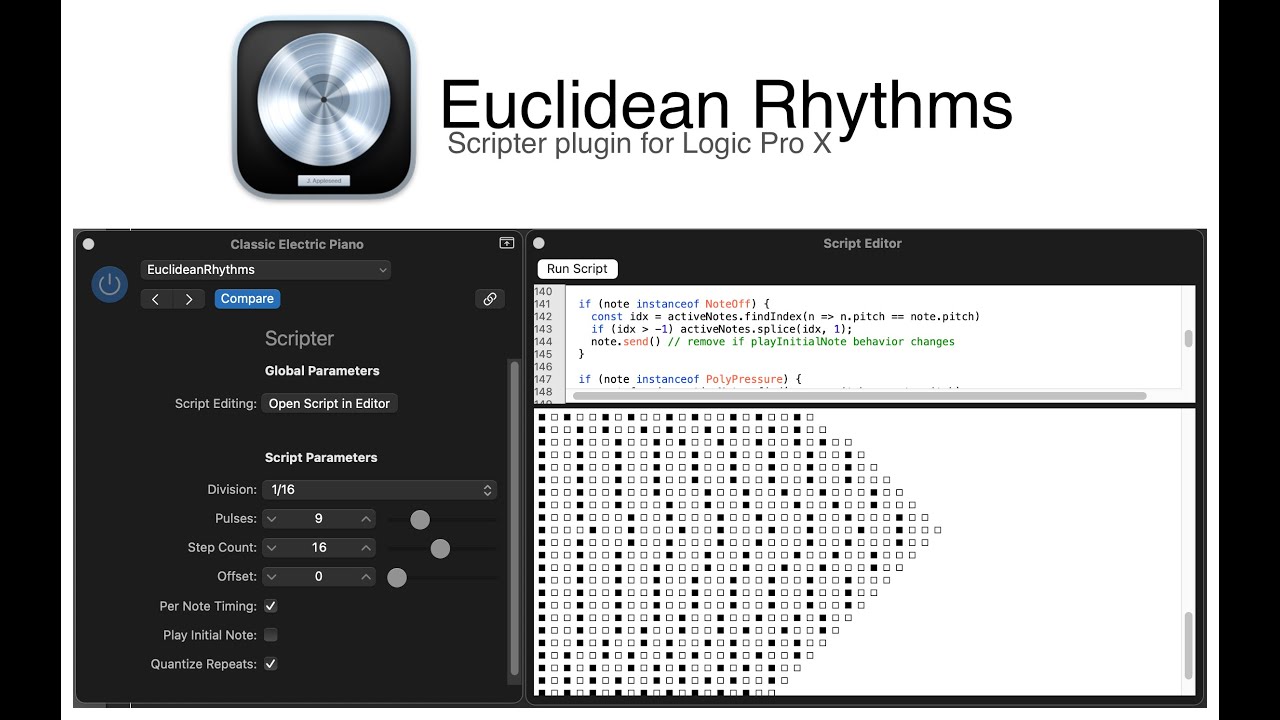Decrease Pulses with the down chevron
The image size is (1280, 720).
[270, 519]
